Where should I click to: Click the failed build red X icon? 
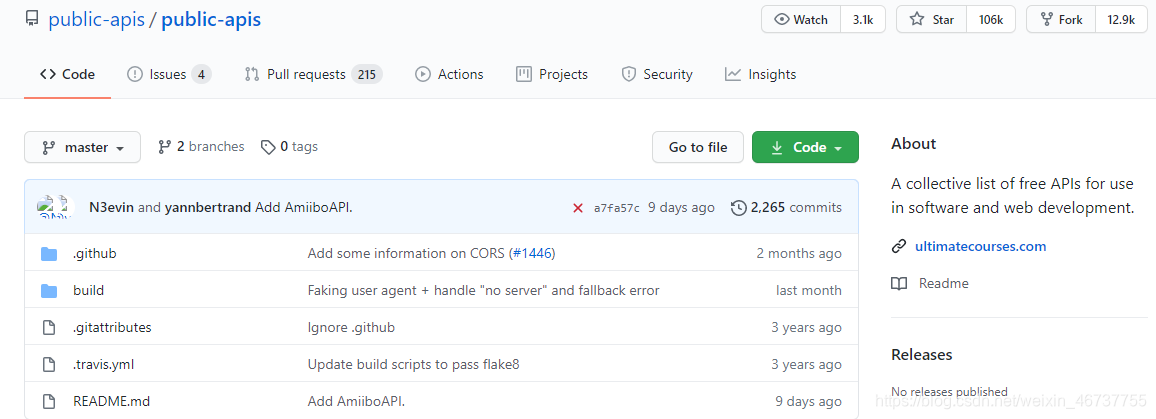click(x=578, y=208)
